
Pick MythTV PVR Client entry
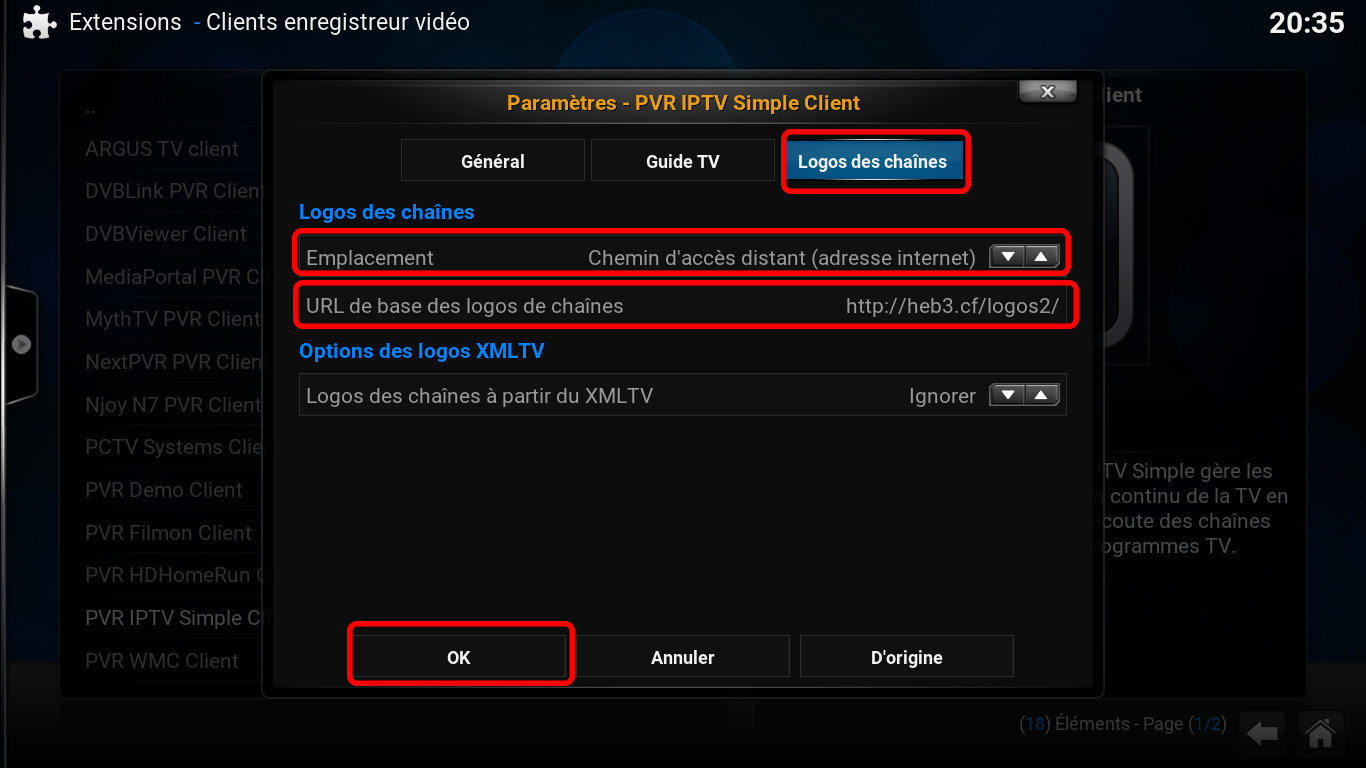[x=173, y=319]
